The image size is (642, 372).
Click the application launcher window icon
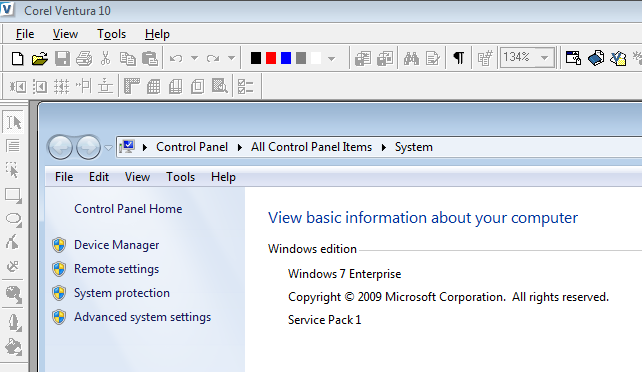coord(573,58)
